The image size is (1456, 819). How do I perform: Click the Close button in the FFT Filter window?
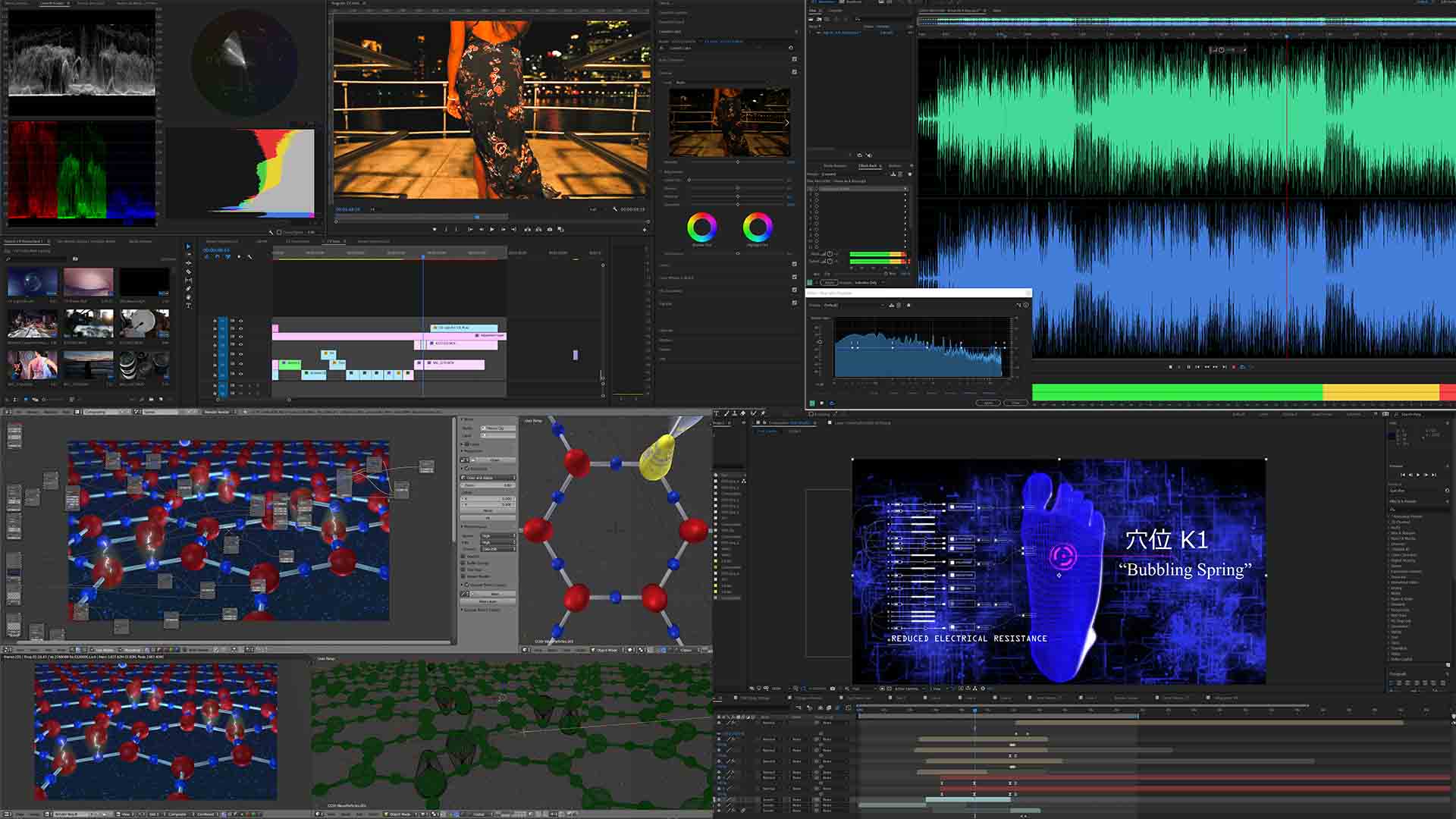tap(1016, 402)
